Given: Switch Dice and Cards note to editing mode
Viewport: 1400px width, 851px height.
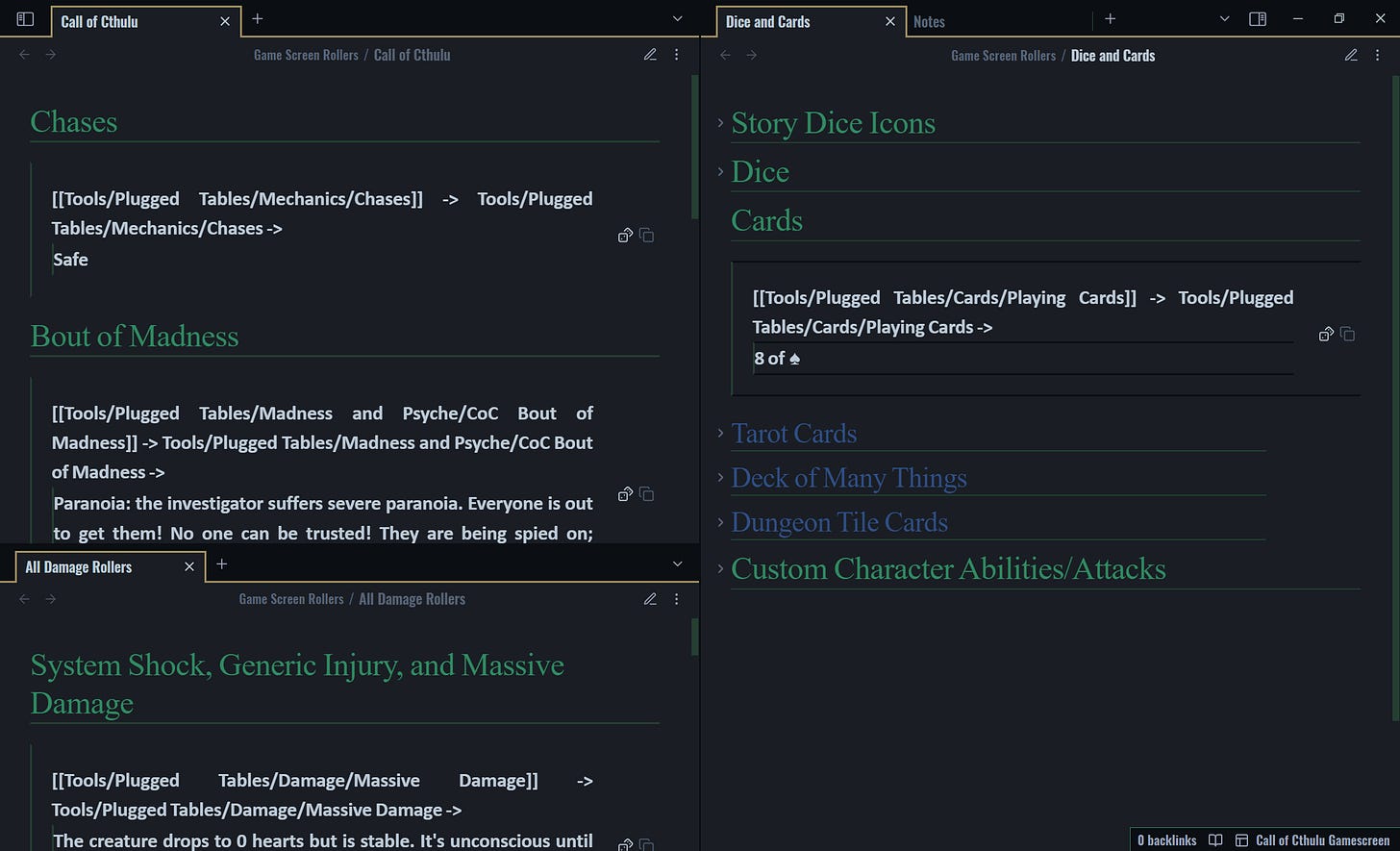Looking at the screenshot, I should tap(1351, 55).
